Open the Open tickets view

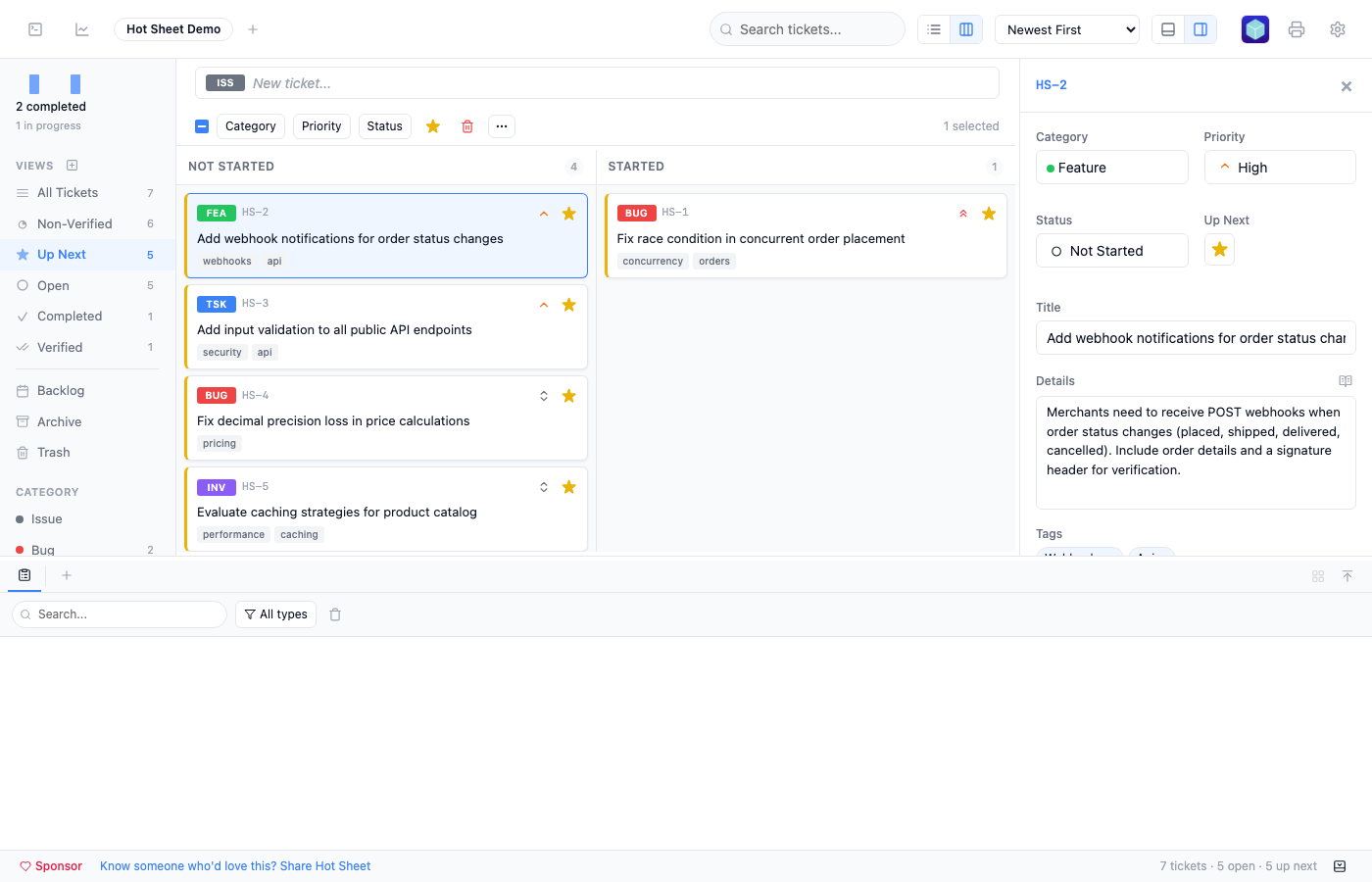click(x=87, y=286)
